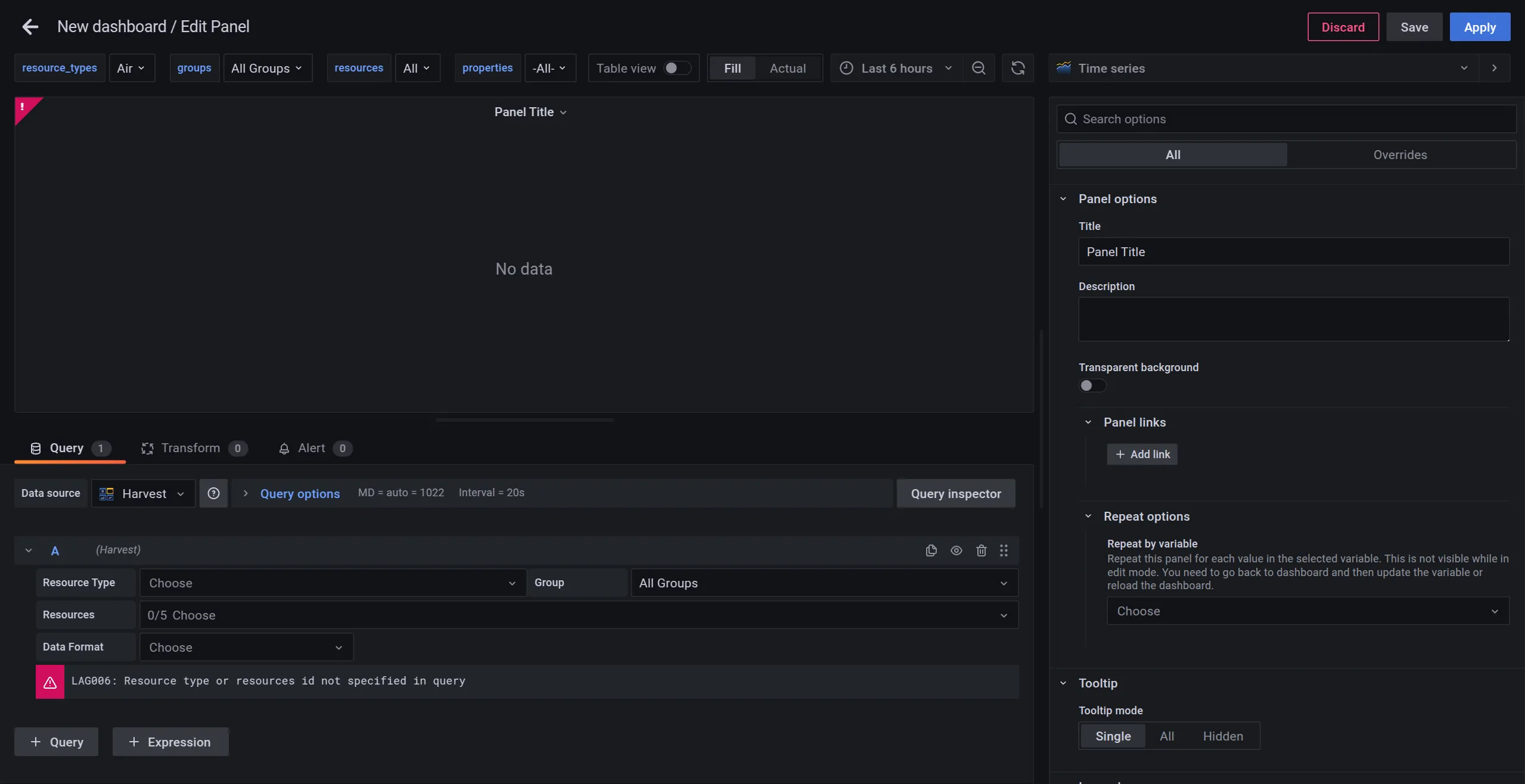
Task: Set tooltip mode to Hidden
Action: [1223, 736]
